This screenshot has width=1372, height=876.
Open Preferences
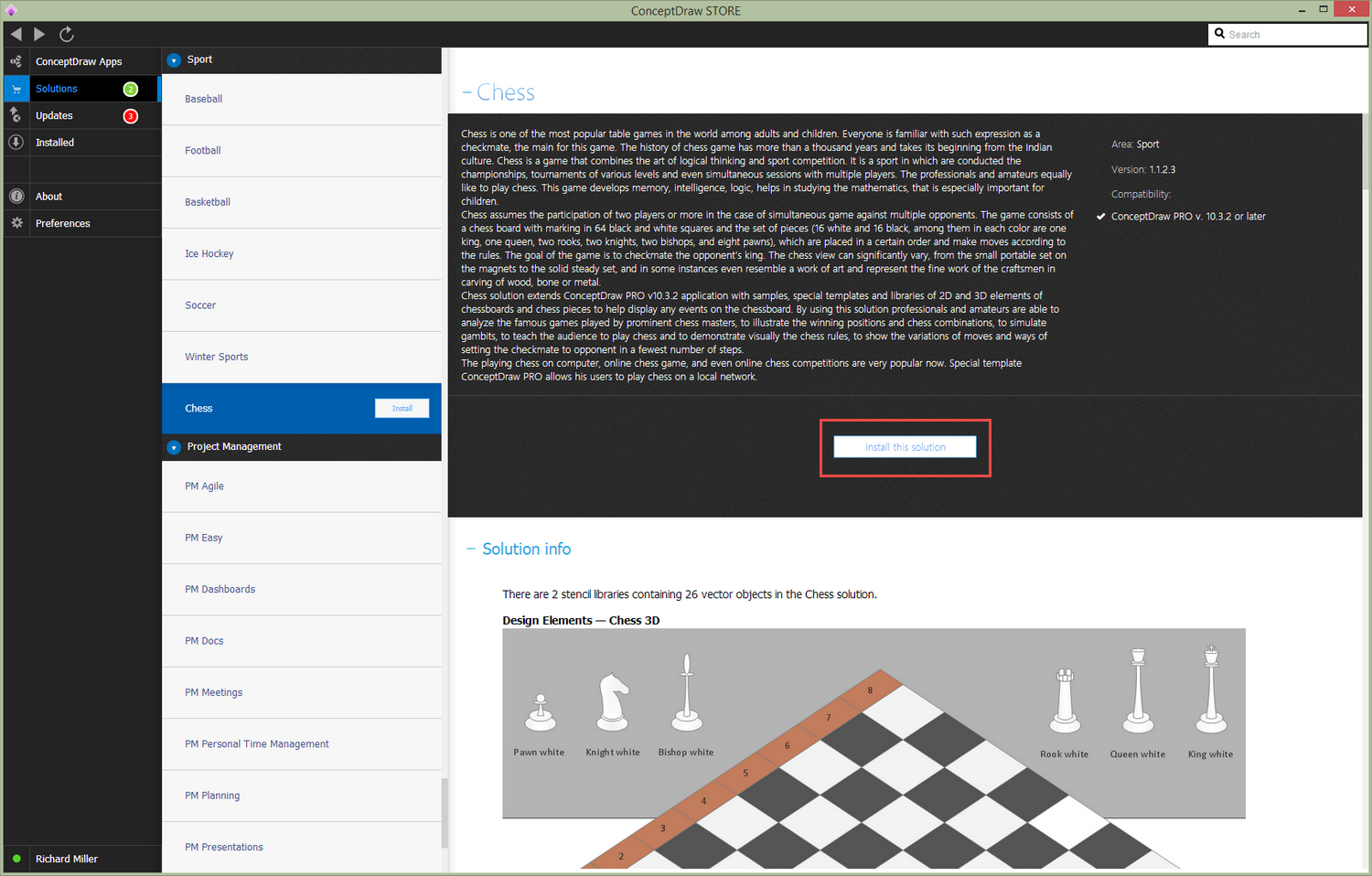(x=63, y=223)
